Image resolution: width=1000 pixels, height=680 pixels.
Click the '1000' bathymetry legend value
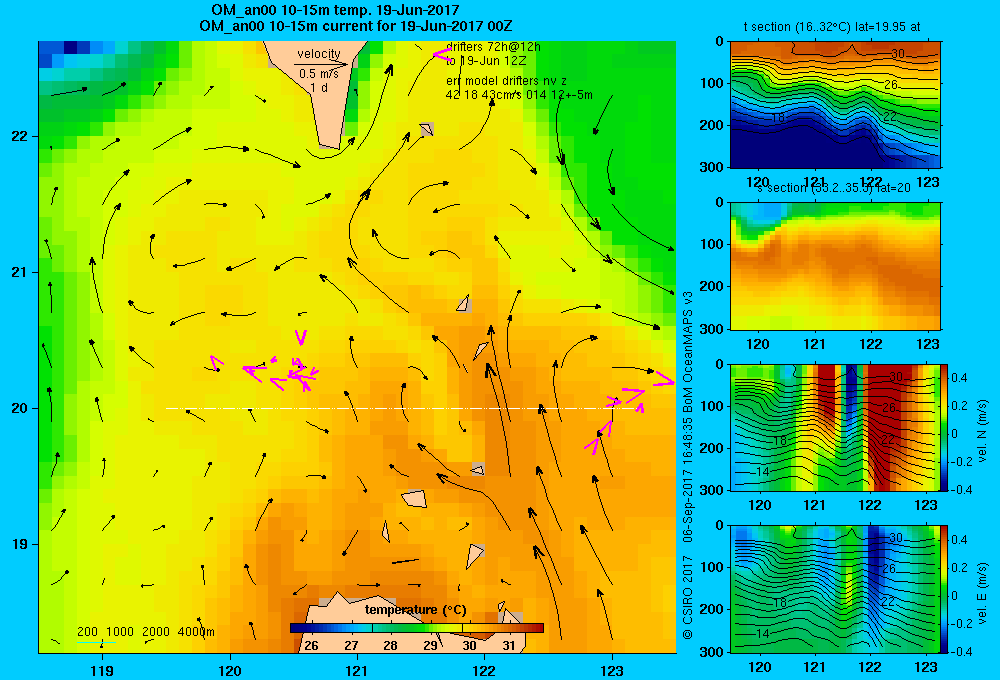coord(120,632)
